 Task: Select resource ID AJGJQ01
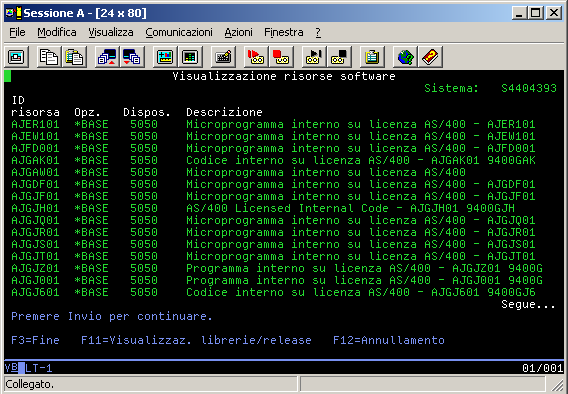point(35,220)
